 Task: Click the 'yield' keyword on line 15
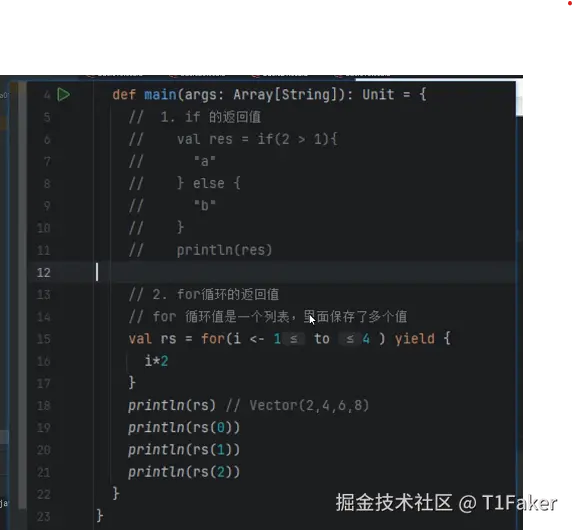[415, 338]
